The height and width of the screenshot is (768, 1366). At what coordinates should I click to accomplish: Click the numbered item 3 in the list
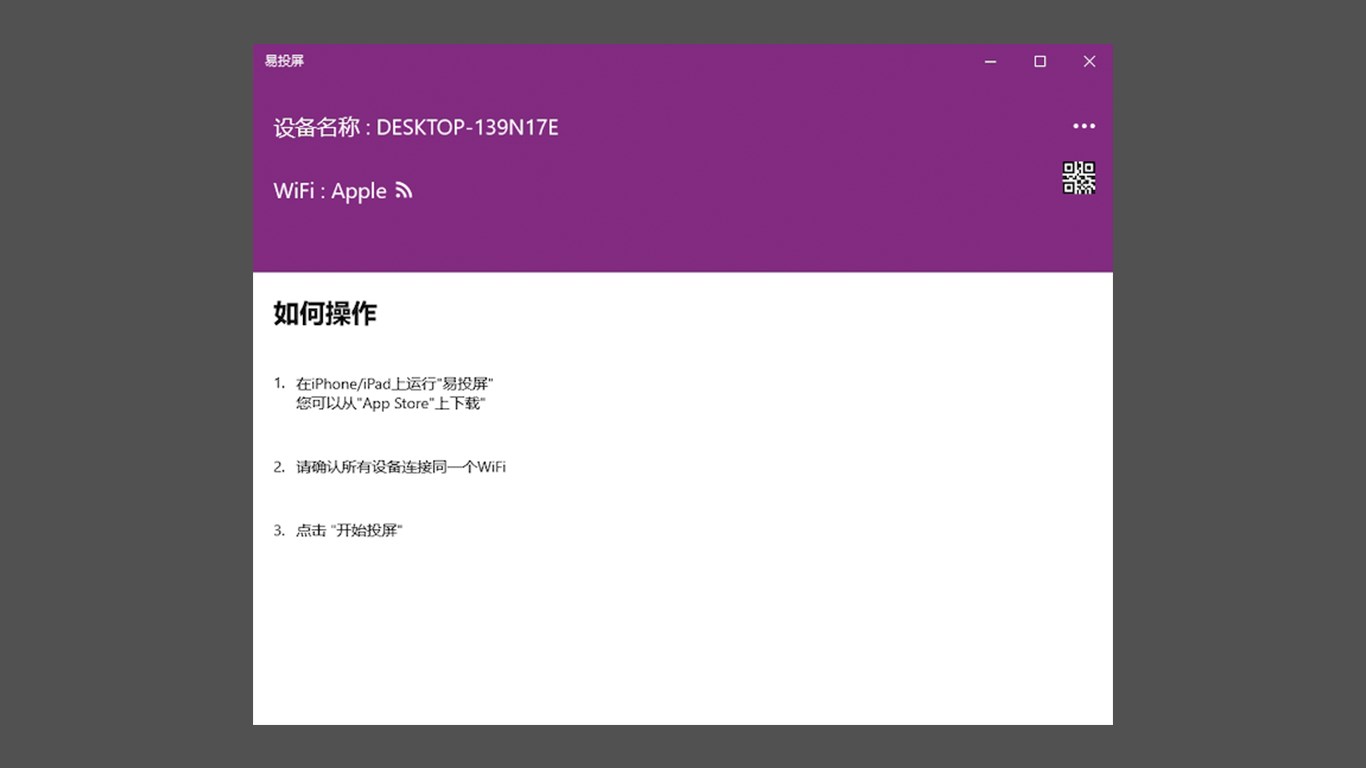(278, 530)
